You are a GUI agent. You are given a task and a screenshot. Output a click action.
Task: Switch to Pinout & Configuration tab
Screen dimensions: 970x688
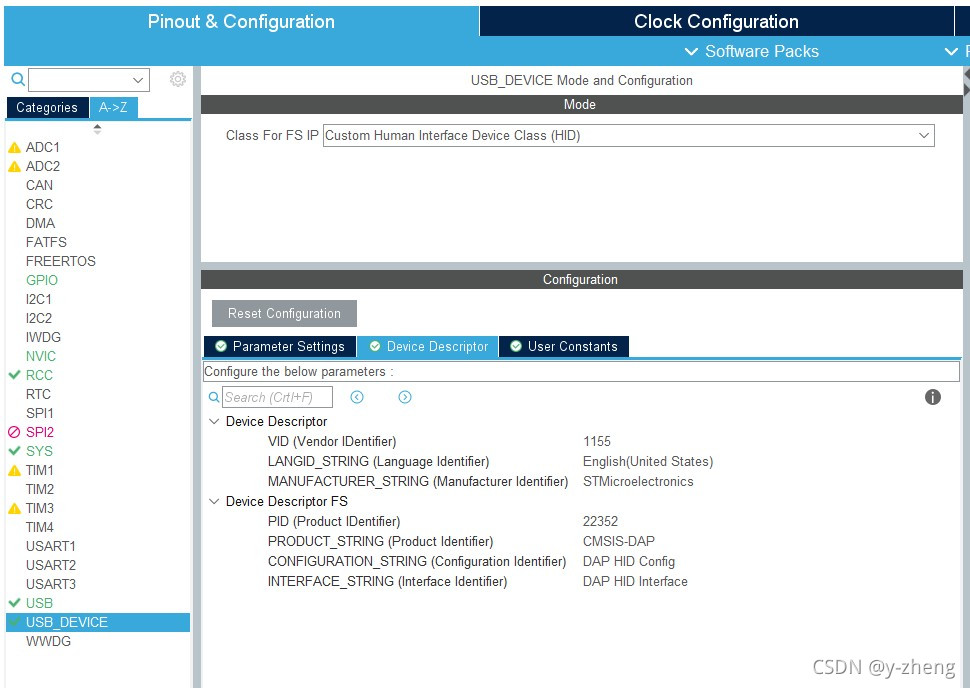241,22
